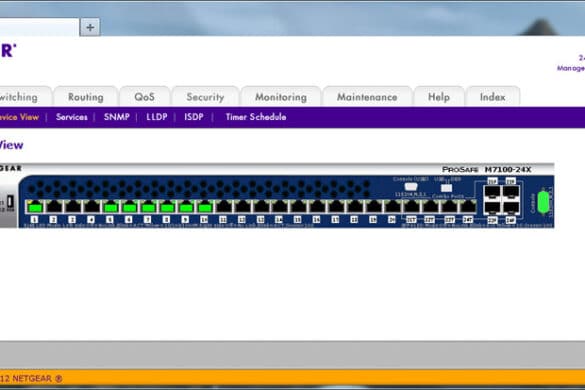585x390 pixels.
Task: Select SFP+ fiber port 24F
Action: coord(511,208)
